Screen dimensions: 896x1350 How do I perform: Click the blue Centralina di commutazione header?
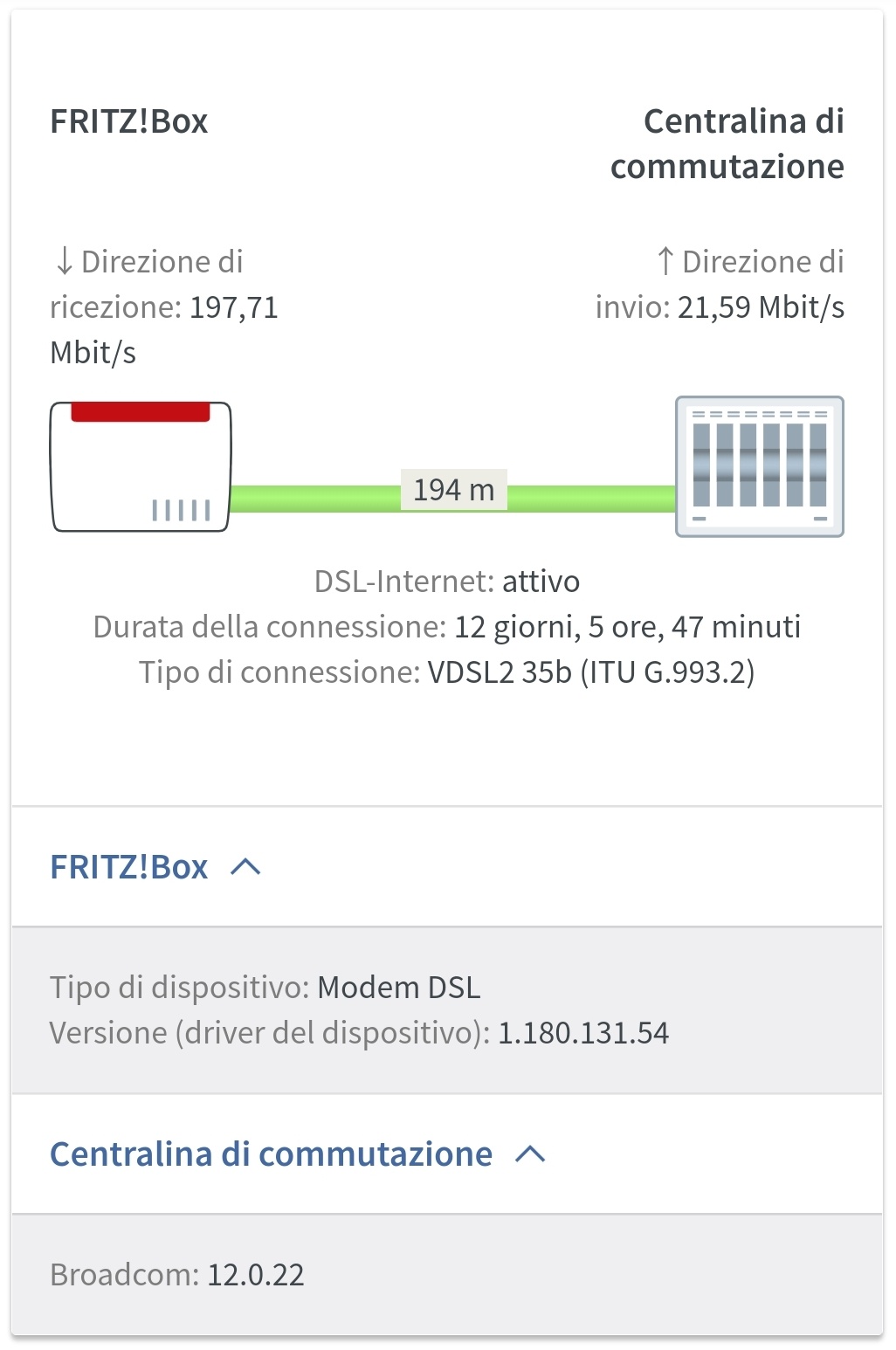point(272,1154)
